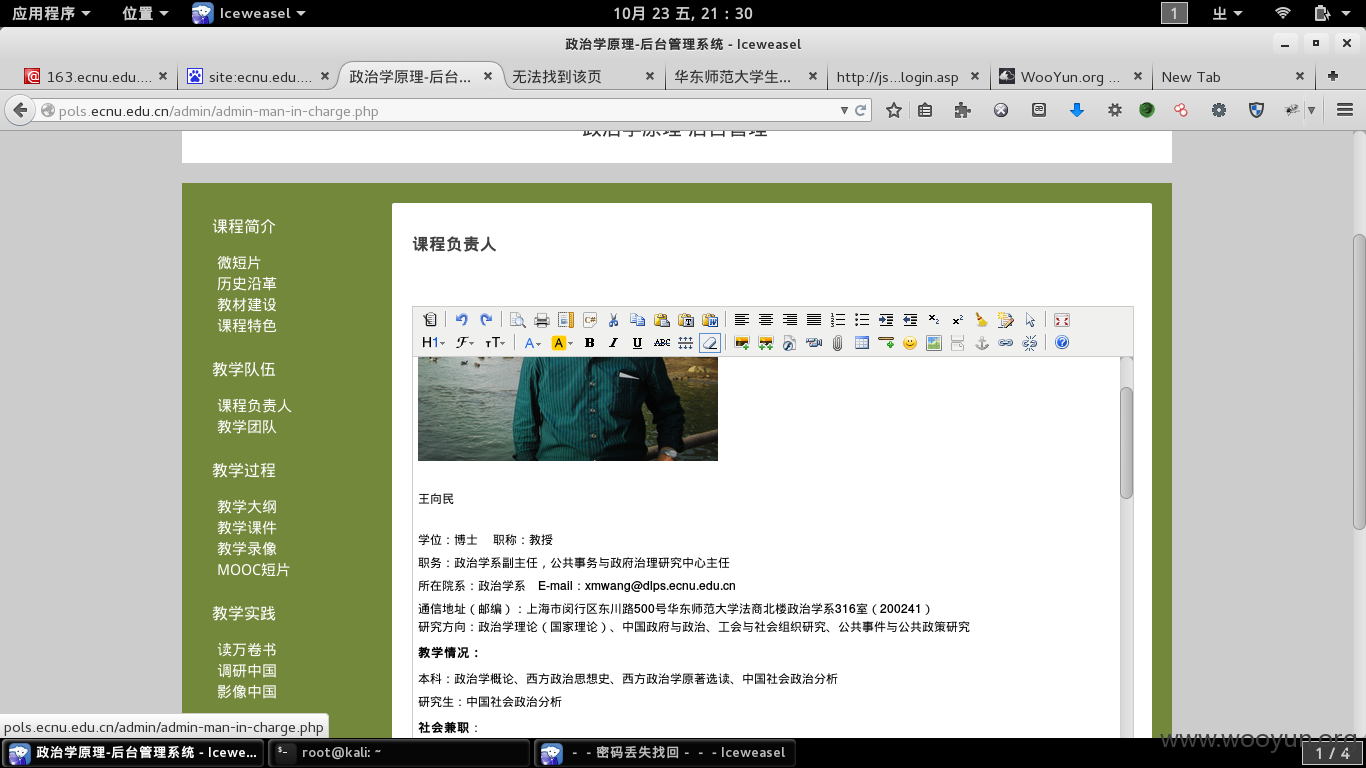Open the text highlight color dropdown
Screen dimensions: 1366x768
coord(562,343)
